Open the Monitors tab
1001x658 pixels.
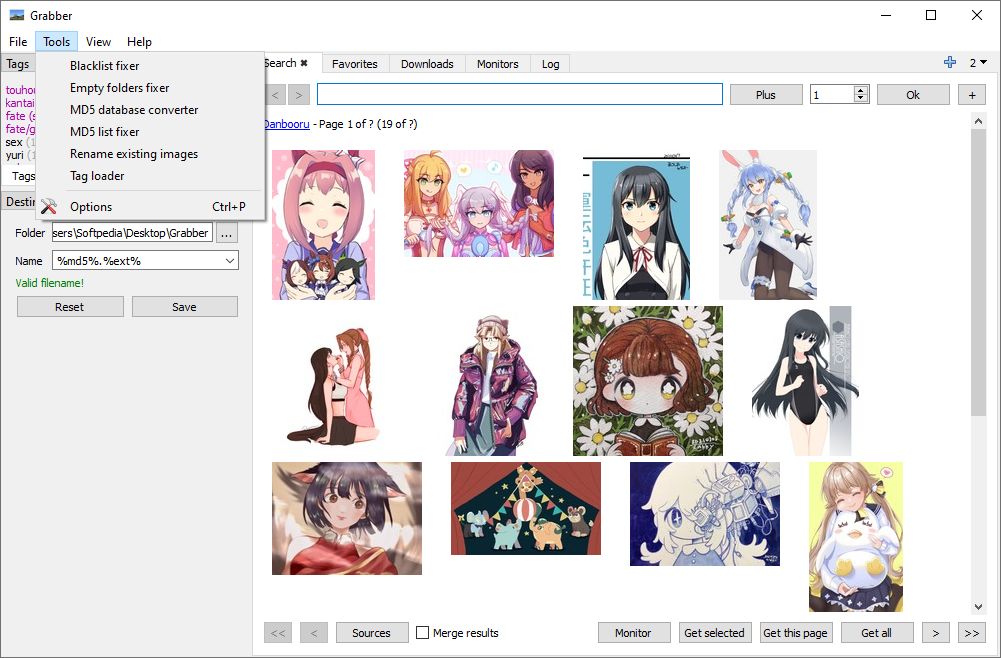tap(497, 64)
